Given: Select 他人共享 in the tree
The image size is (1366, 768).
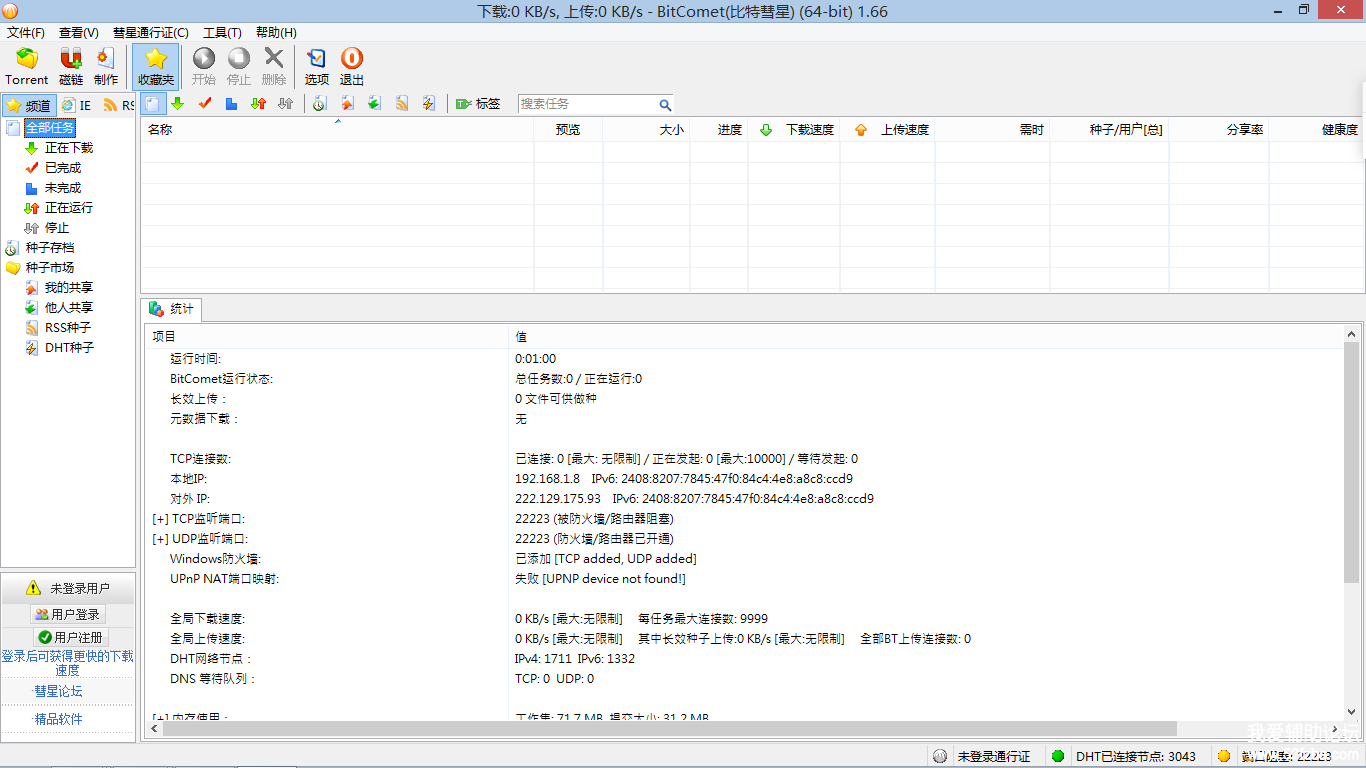Looking at the screenshot, I should pyautogui.click(x=69, y=308).
